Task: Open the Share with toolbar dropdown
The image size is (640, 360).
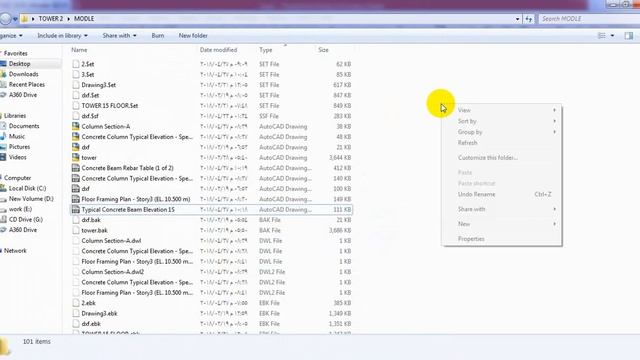Action: [119, 36]
